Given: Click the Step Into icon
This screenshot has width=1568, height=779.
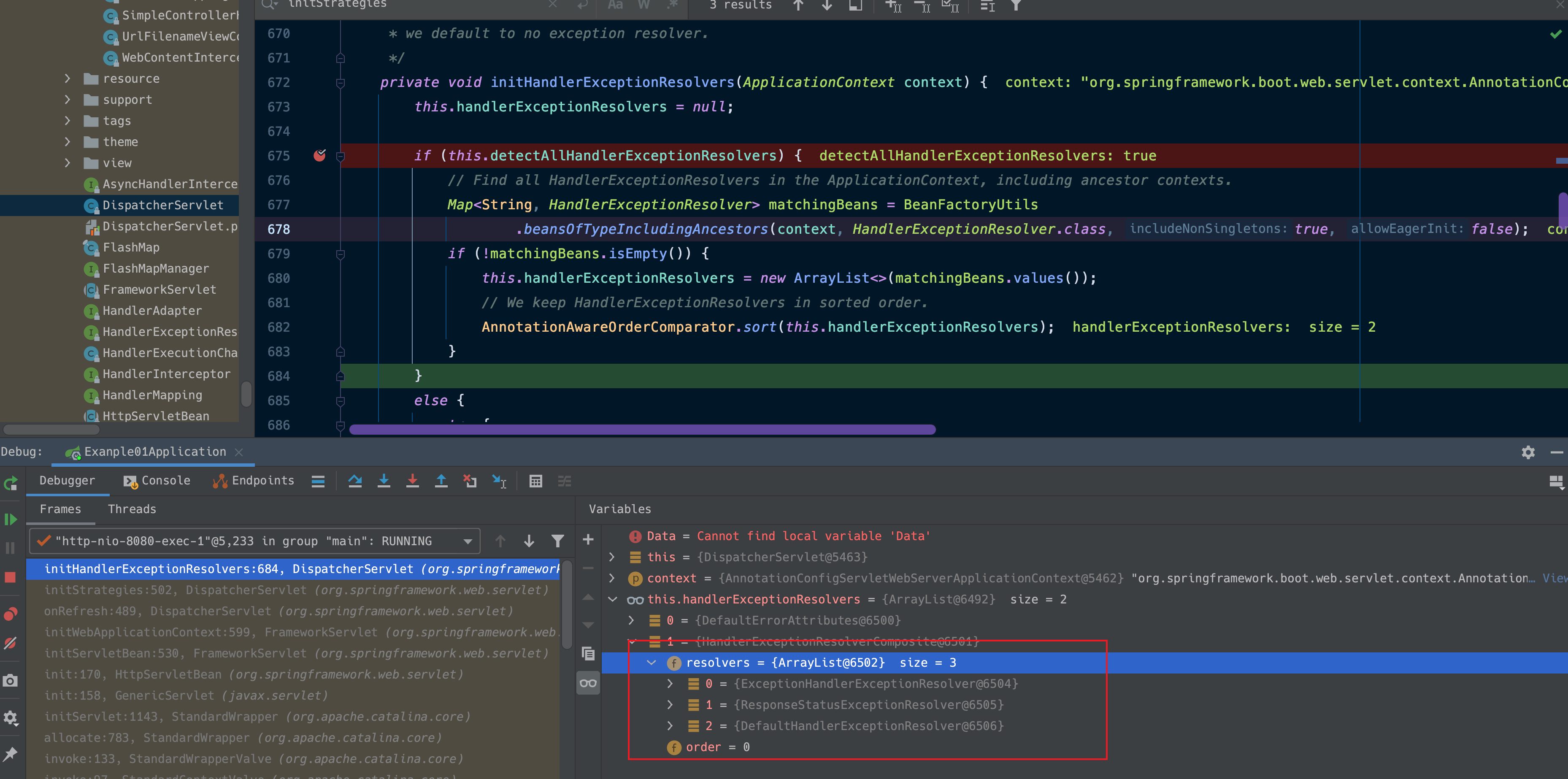Looking at the screenshot, I should 384,481.
